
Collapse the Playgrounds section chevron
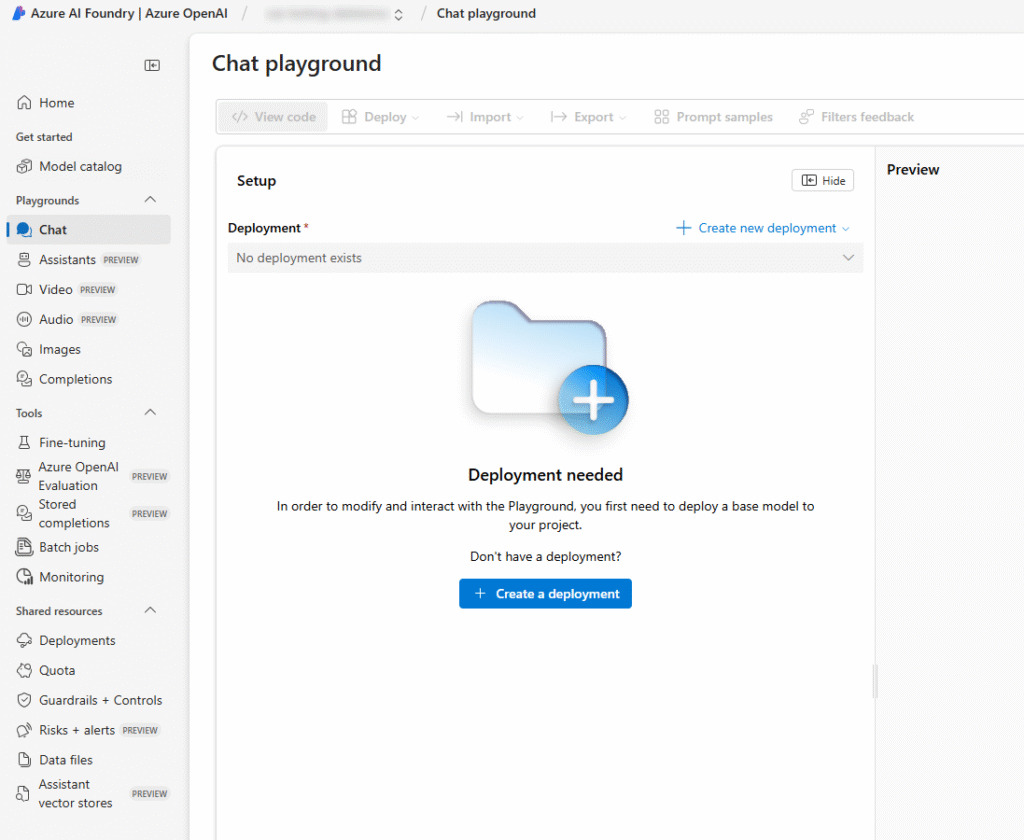(x=151, y=200)
